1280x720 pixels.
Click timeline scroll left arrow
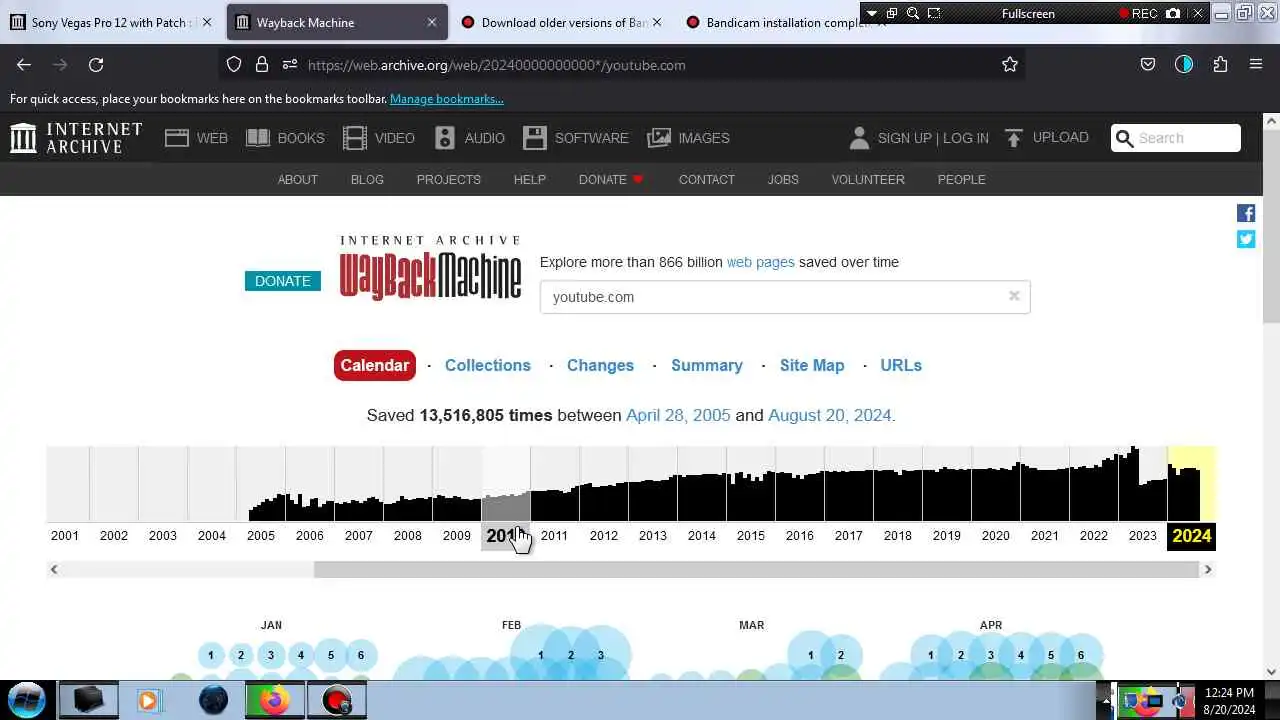pos(54,569)
